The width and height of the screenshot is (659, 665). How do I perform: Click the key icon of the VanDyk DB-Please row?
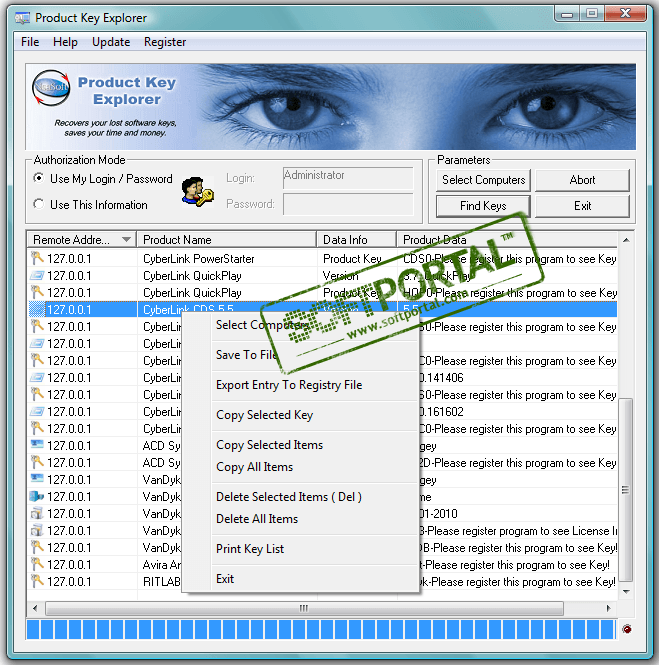(x=37, y=547)
